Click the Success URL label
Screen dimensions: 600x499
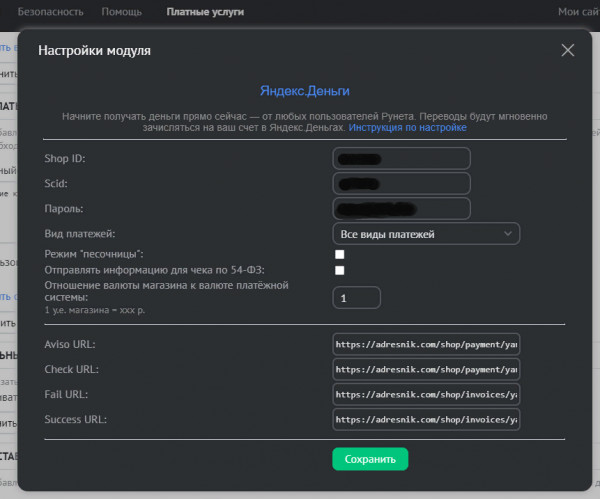(76, 419)
